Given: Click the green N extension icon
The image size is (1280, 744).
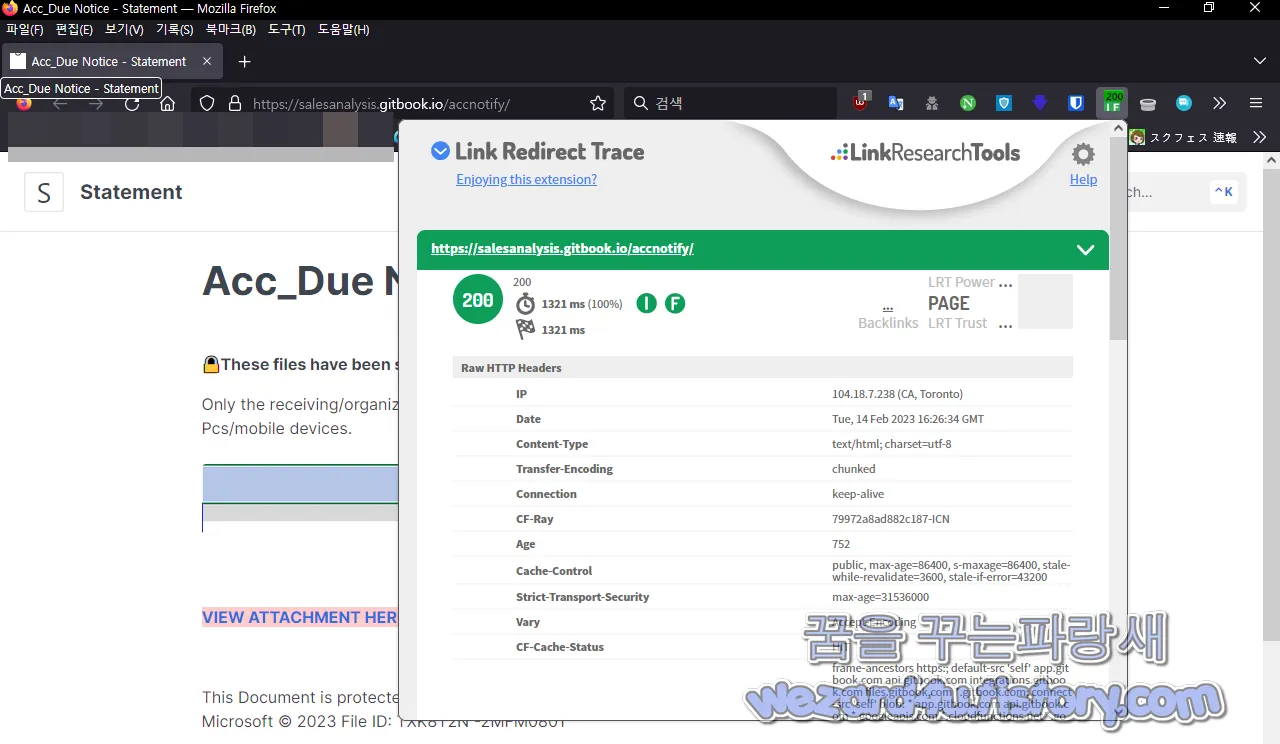Looking at the screenshot, I should coord(968,103).
